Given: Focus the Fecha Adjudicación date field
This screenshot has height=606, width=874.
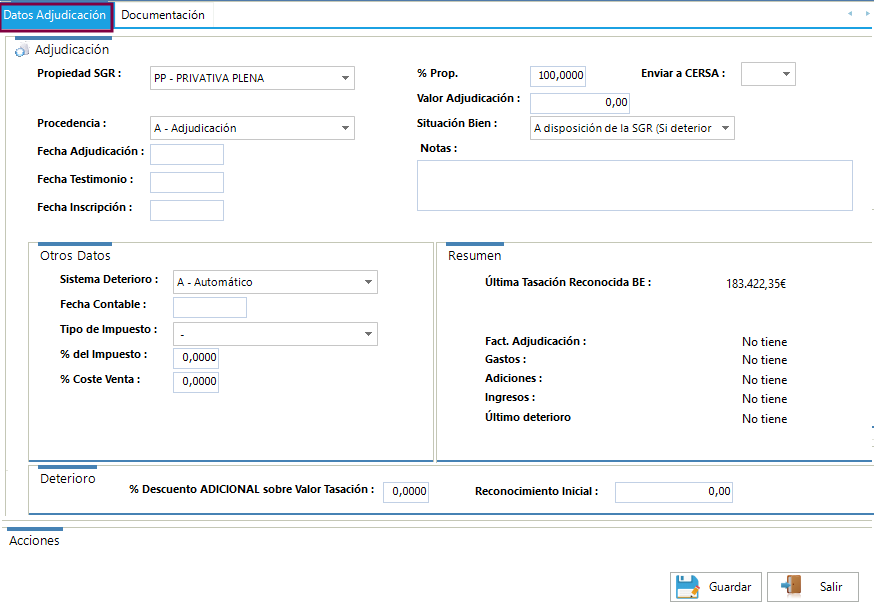Looking at the screenshot, I should (187, 154).
